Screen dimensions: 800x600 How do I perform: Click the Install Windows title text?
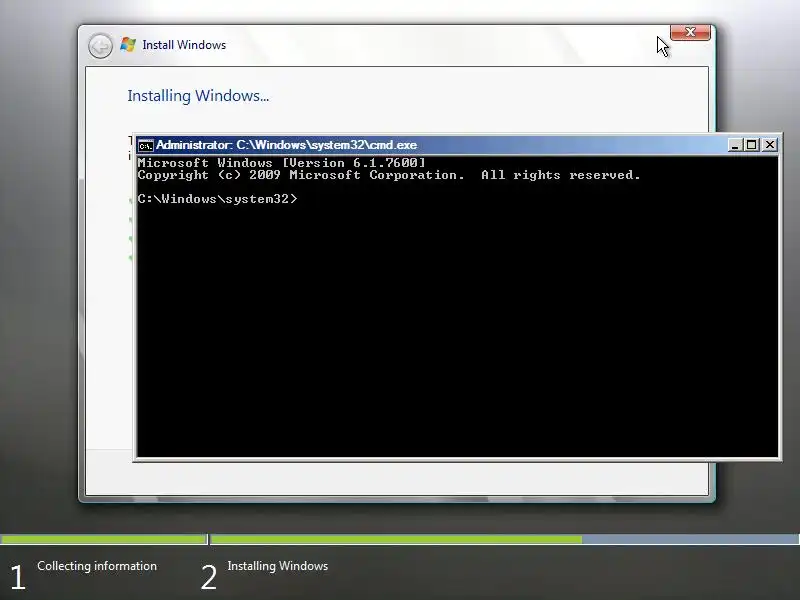(184, 45)
